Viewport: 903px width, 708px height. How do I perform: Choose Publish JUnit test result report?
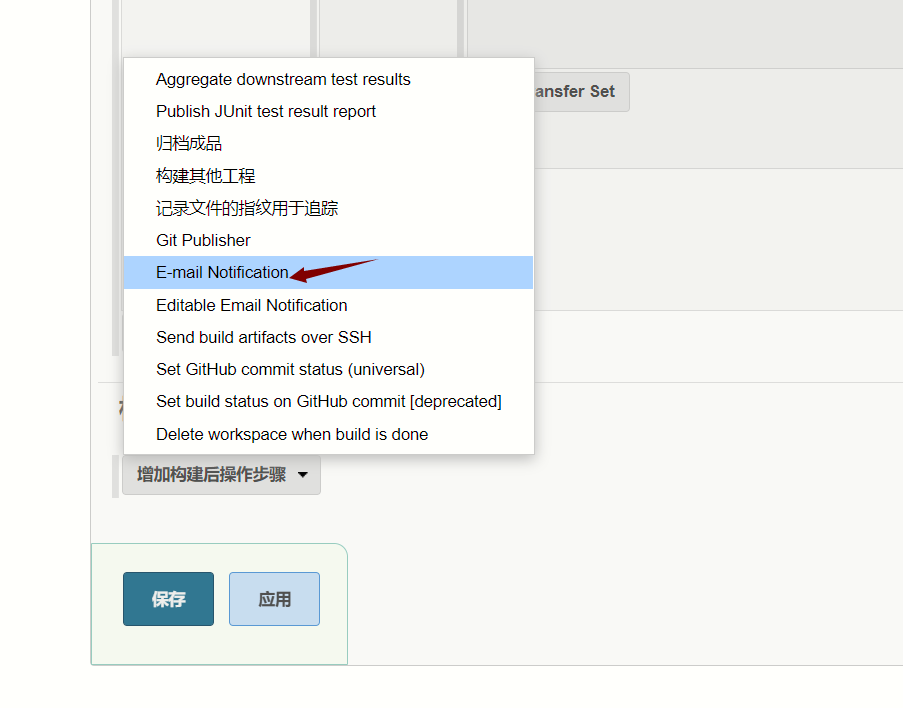(328, 111)
